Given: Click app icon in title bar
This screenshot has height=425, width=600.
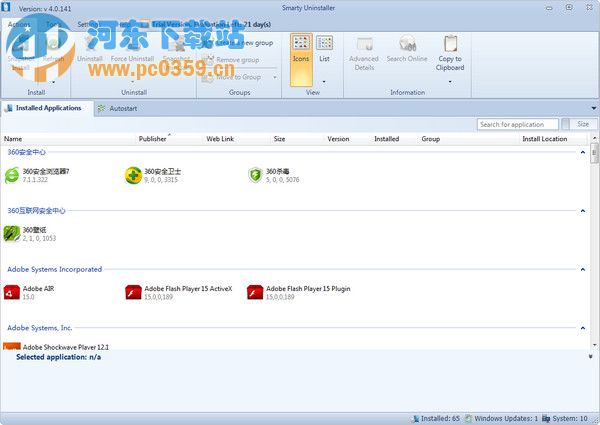Looking at the screenshot, I should pyautogui.click(x=5, y=7).
